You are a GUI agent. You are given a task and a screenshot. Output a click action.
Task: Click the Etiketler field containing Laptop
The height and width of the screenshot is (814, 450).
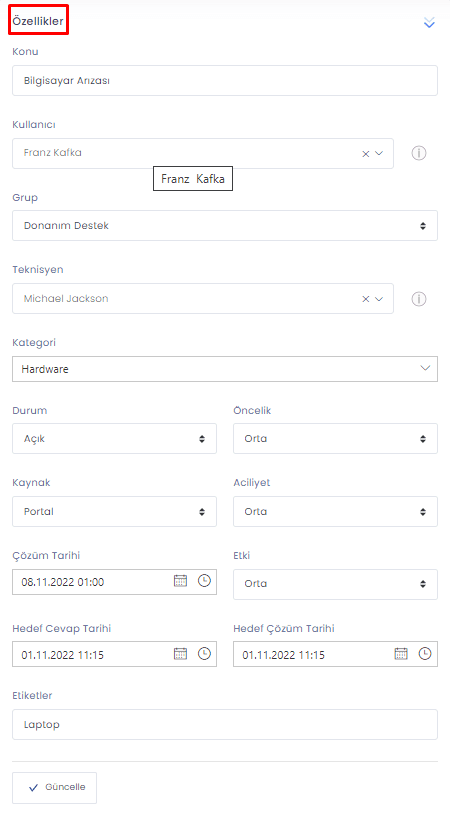coord(225,724)
